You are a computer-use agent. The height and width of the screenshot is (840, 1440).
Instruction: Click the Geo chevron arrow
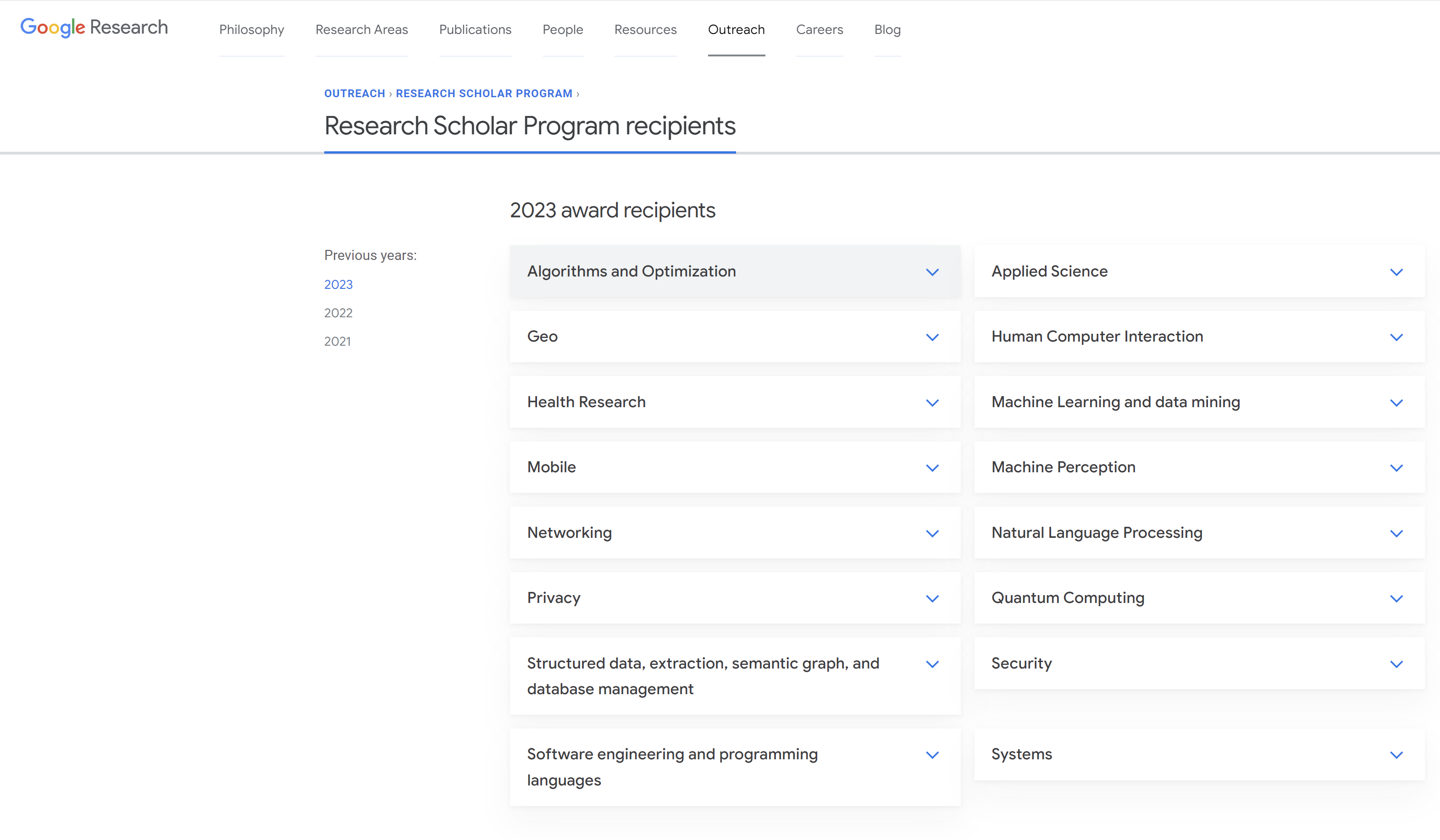pos(932,337)
